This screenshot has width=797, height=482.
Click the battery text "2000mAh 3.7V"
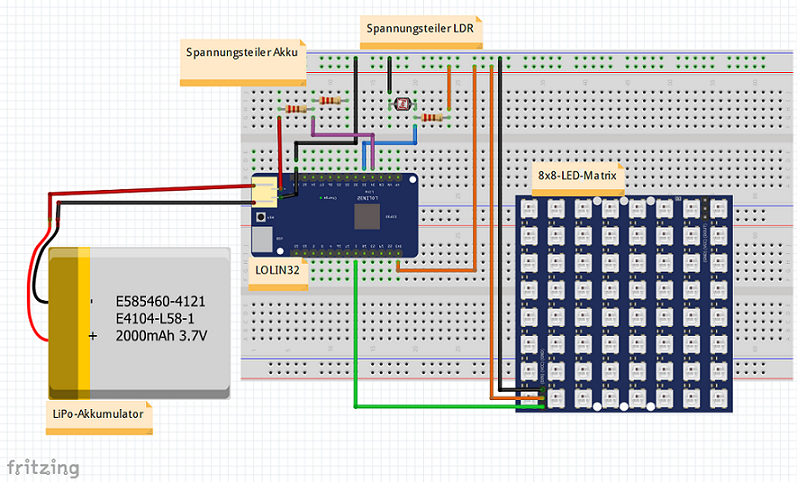[x=160, y=337]
